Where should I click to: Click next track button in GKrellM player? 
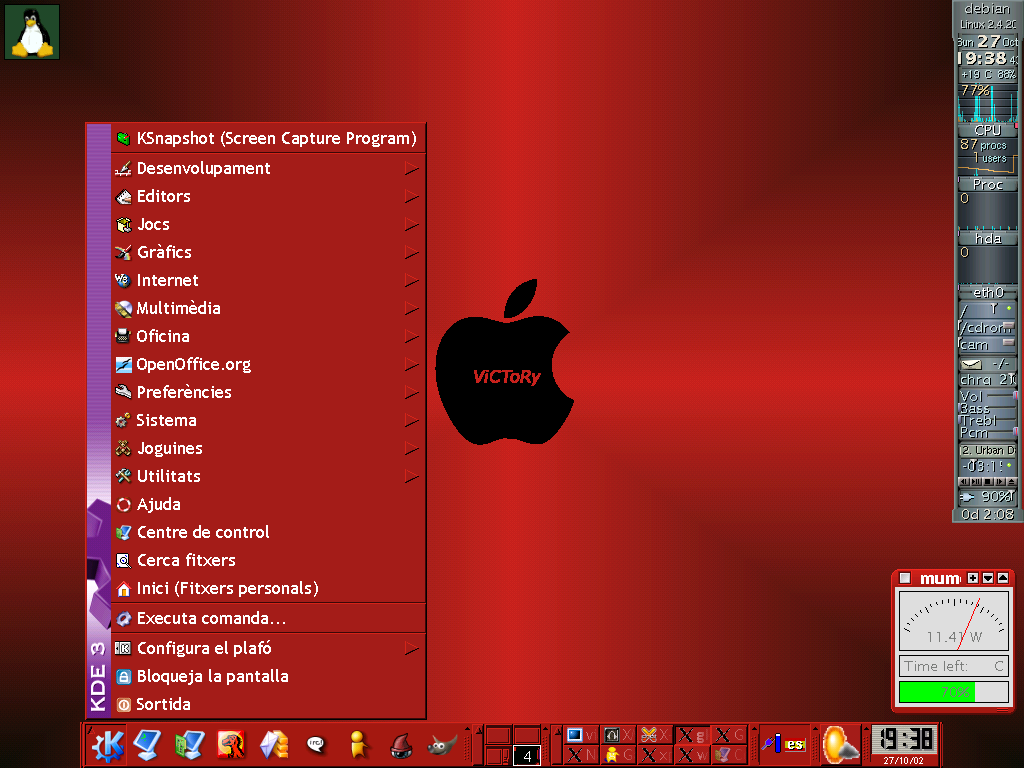tap(1000, 481)
